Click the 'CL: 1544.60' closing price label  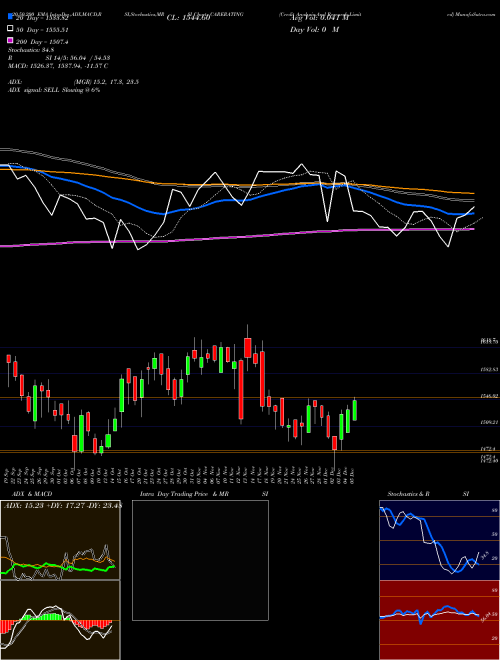[x=188, y=18]
